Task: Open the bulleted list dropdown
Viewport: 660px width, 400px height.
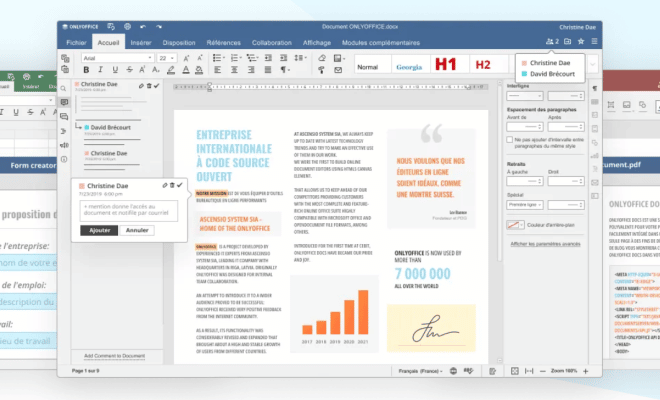Action: (218, 58)
